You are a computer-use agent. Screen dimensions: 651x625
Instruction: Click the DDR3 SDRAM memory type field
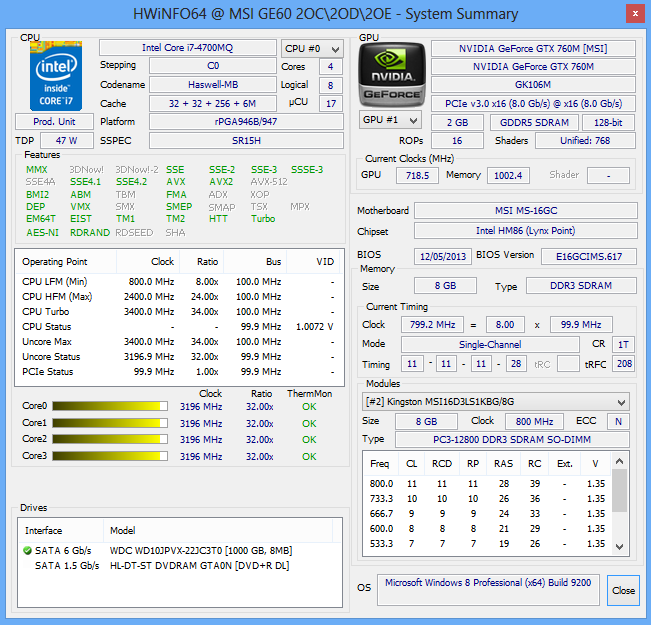tap(581, 286)
